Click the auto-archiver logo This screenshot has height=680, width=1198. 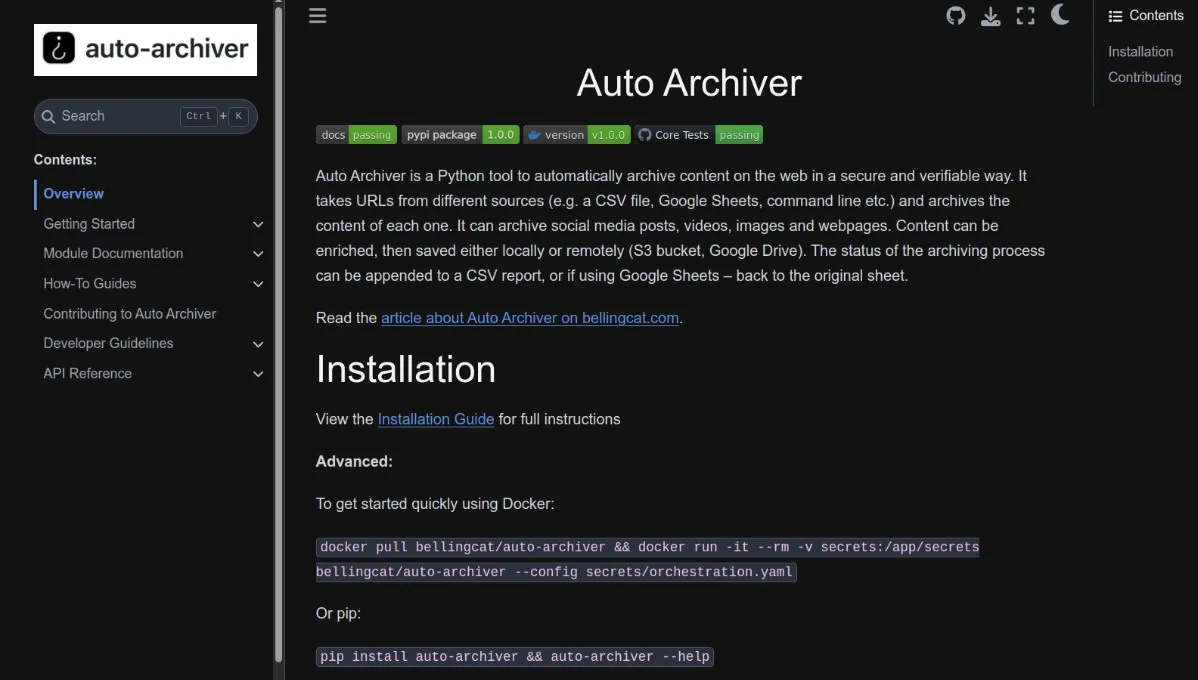145,50
